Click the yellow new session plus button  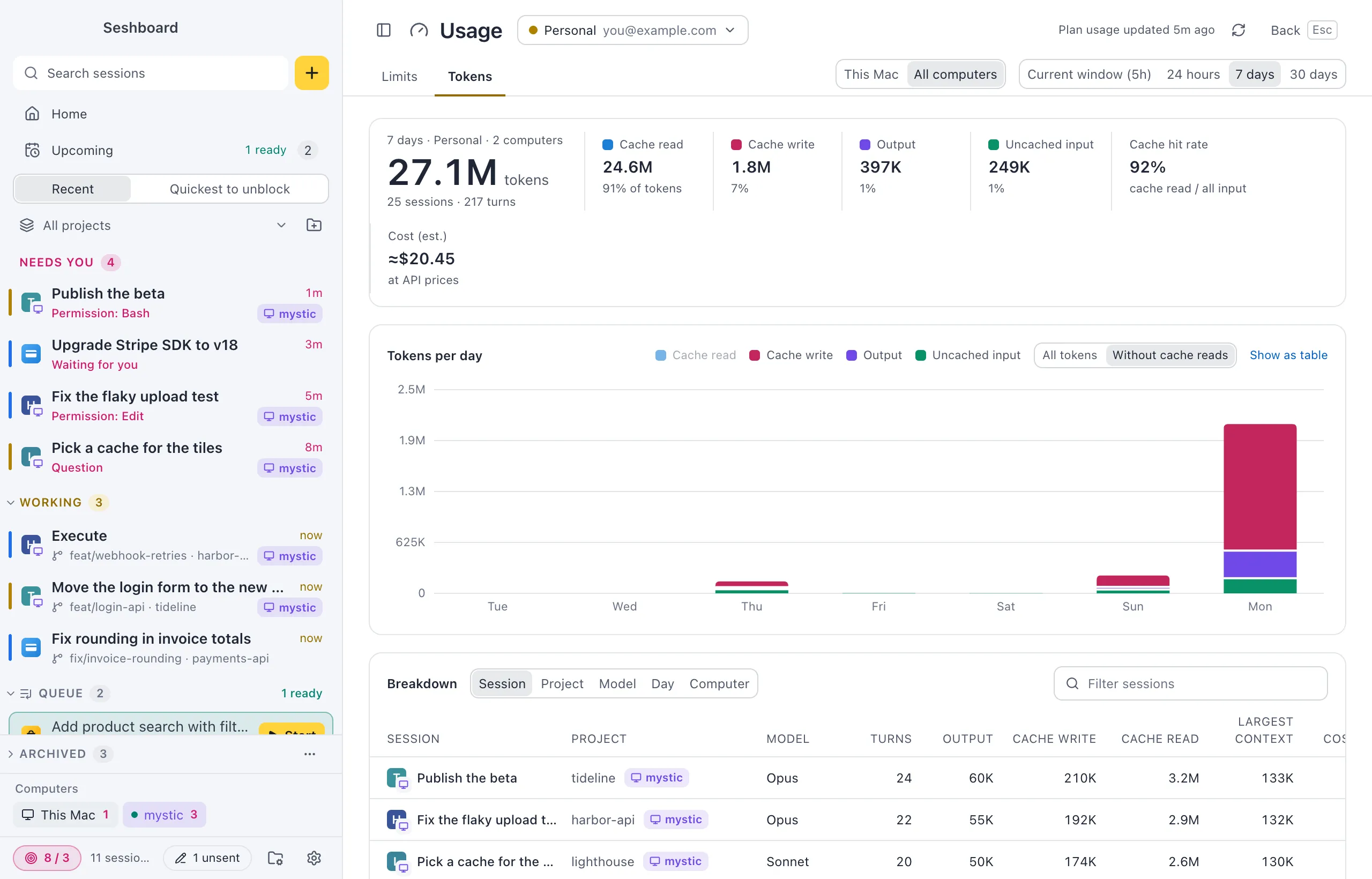tap(311, 73)
